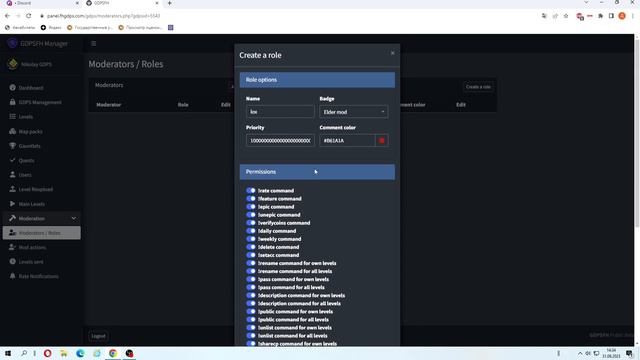The image size is (640, 360).
Task: Click the Map packs sidebar icon
Action: point(12,131)
